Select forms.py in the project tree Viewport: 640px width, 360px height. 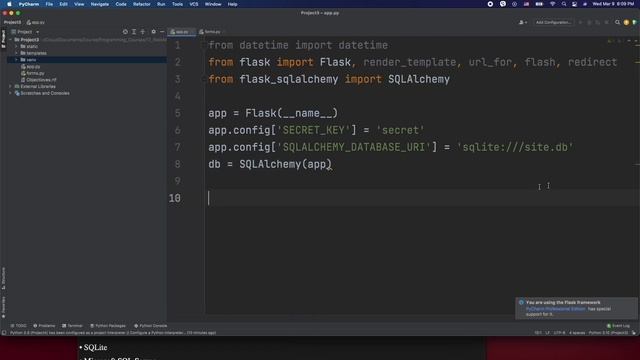pos(33,73)
